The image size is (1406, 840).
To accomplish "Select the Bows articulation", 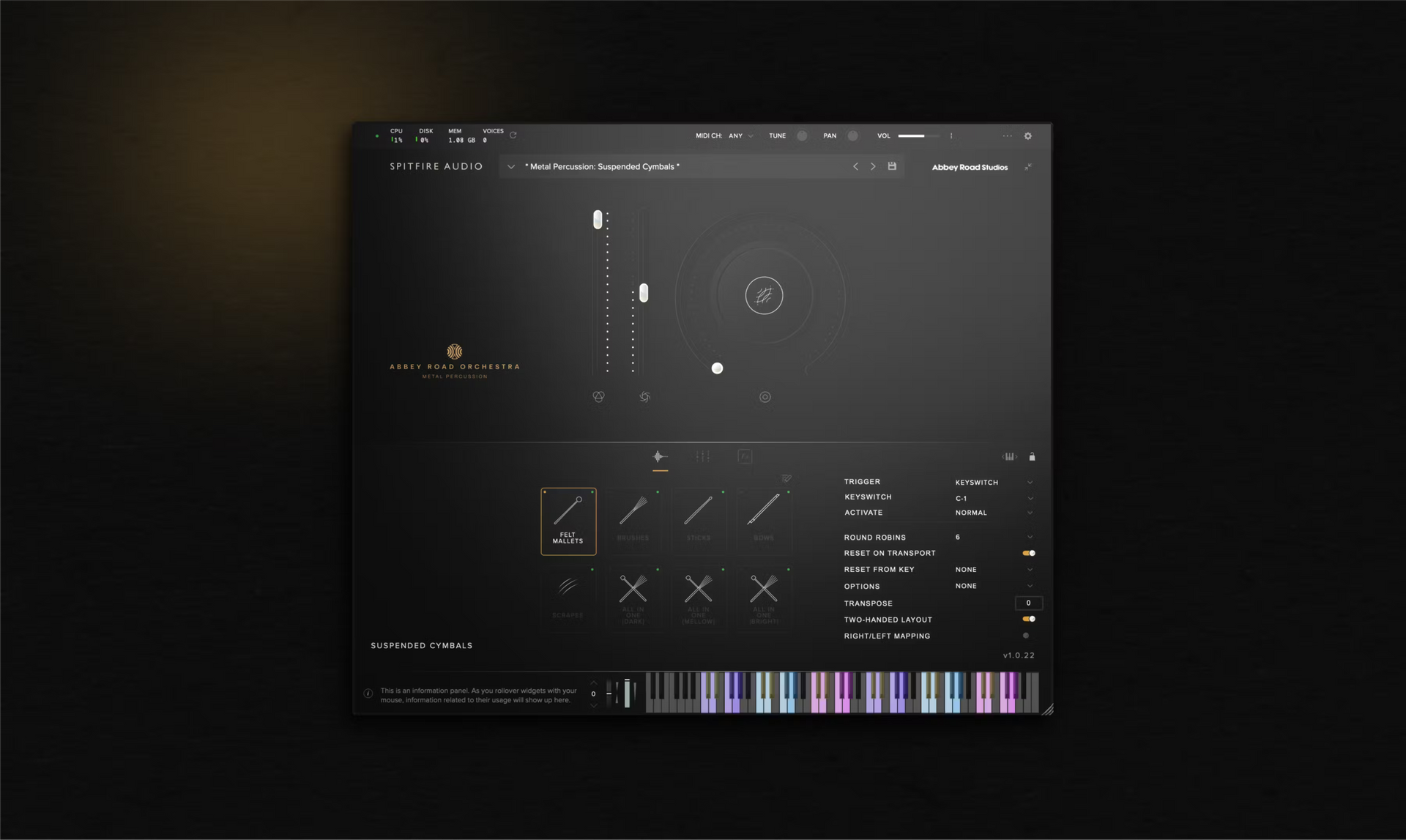I will click(x=764, y=521).
